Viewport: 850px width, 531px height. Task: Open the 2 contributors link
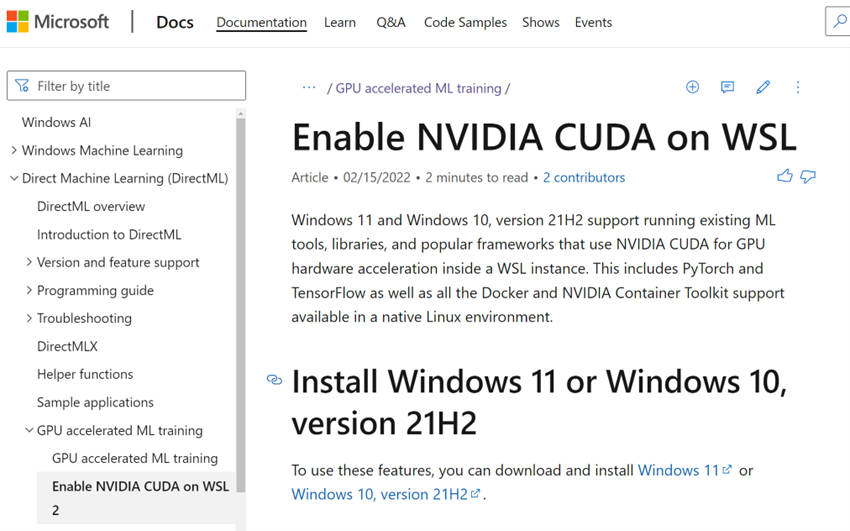click(584, 177)
